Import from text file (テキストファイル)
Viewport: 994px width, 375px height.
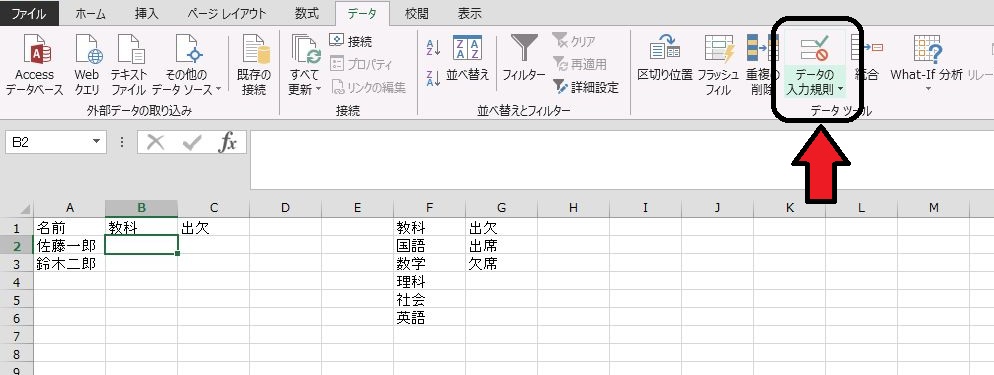tap(129, 65)
